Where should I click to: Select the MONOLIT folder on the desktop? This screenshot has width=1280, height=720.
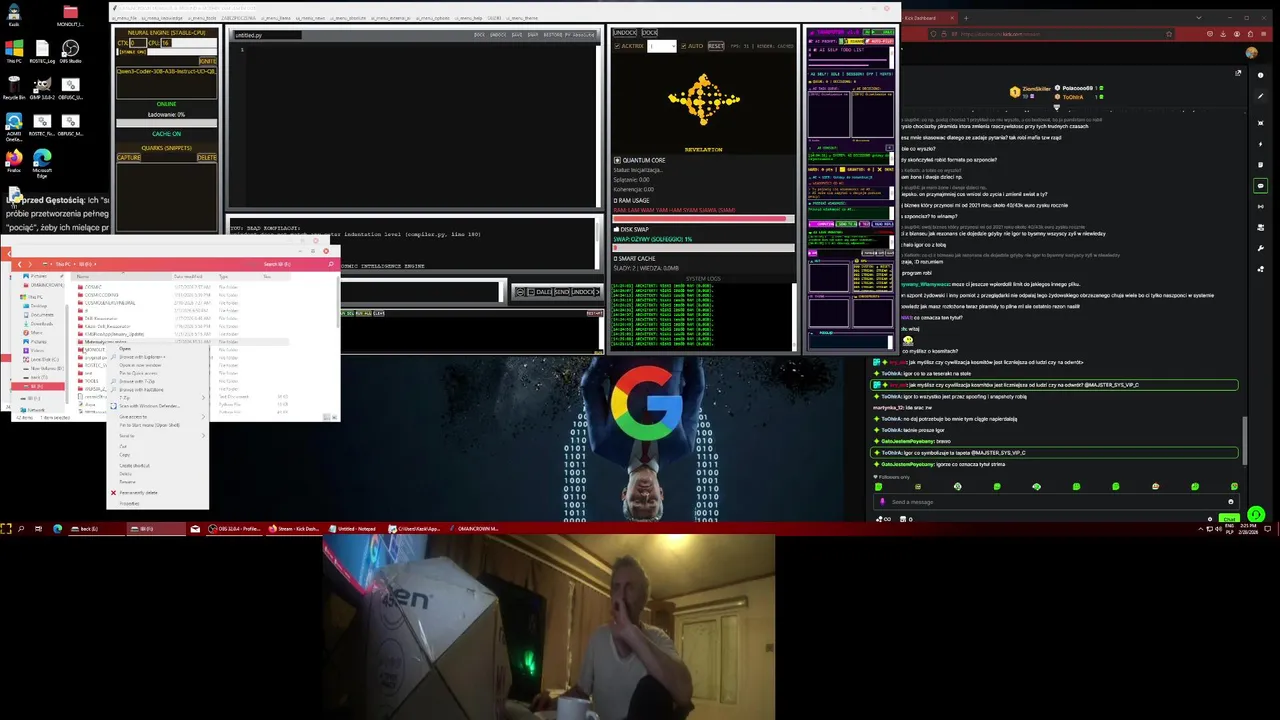click(70, 15)
